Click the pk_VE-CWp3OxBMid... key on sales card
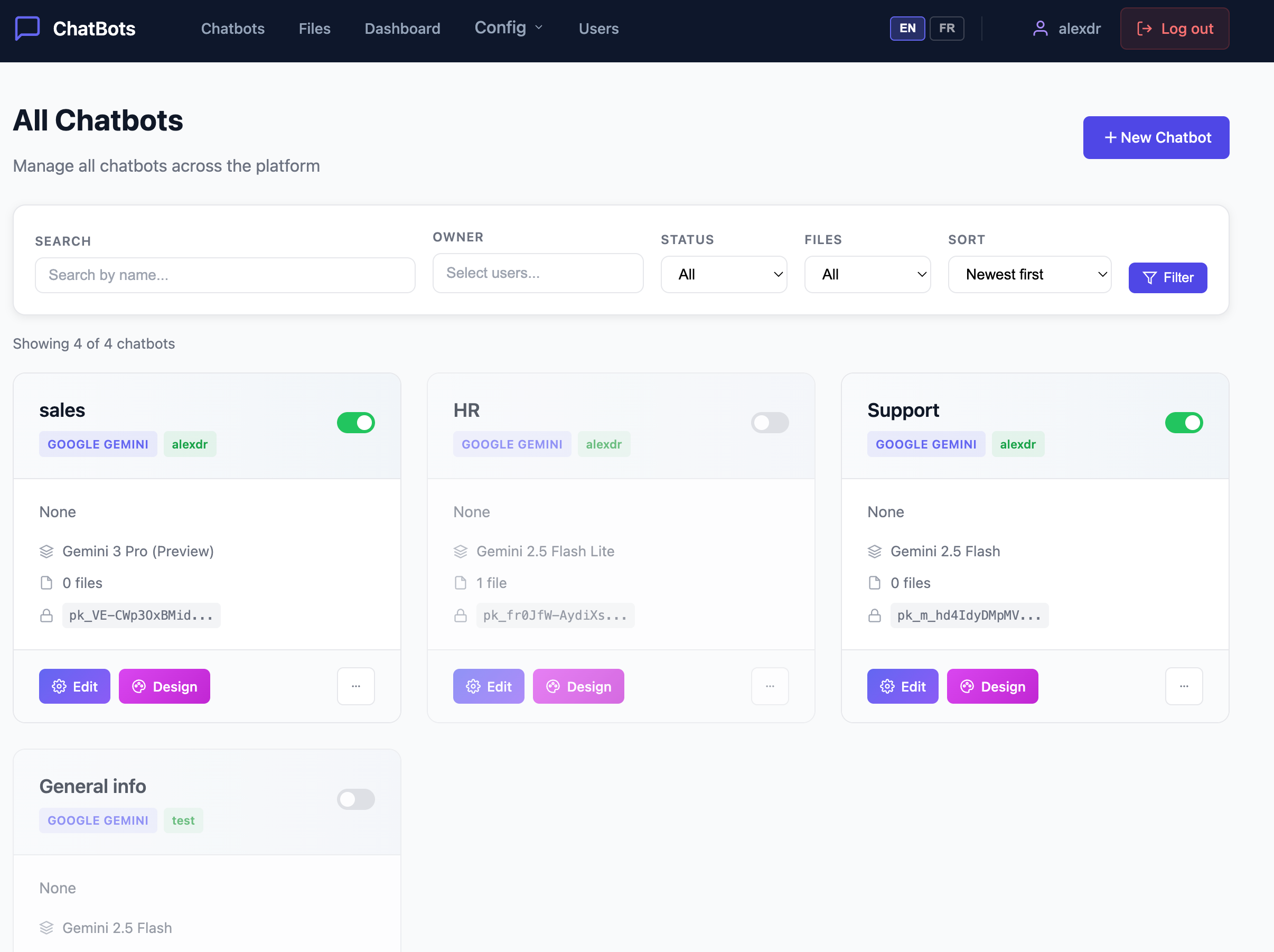This screenshot has width=1274, height=952. click(x=141, y=615)
